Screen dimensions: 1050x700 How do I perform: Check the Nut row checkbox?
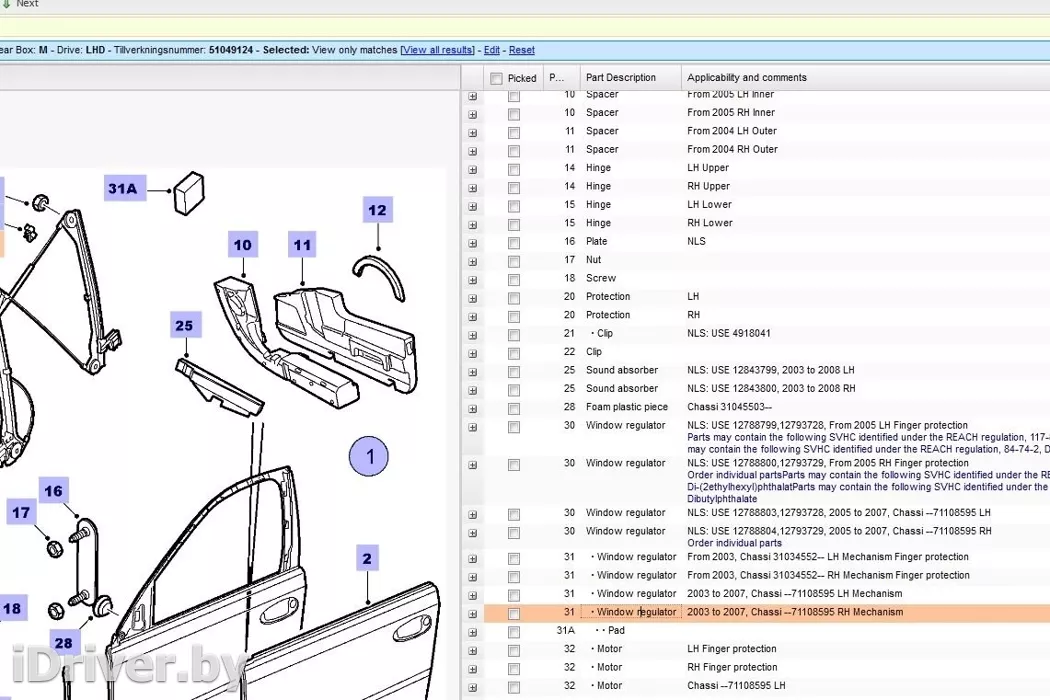(514, 261)
